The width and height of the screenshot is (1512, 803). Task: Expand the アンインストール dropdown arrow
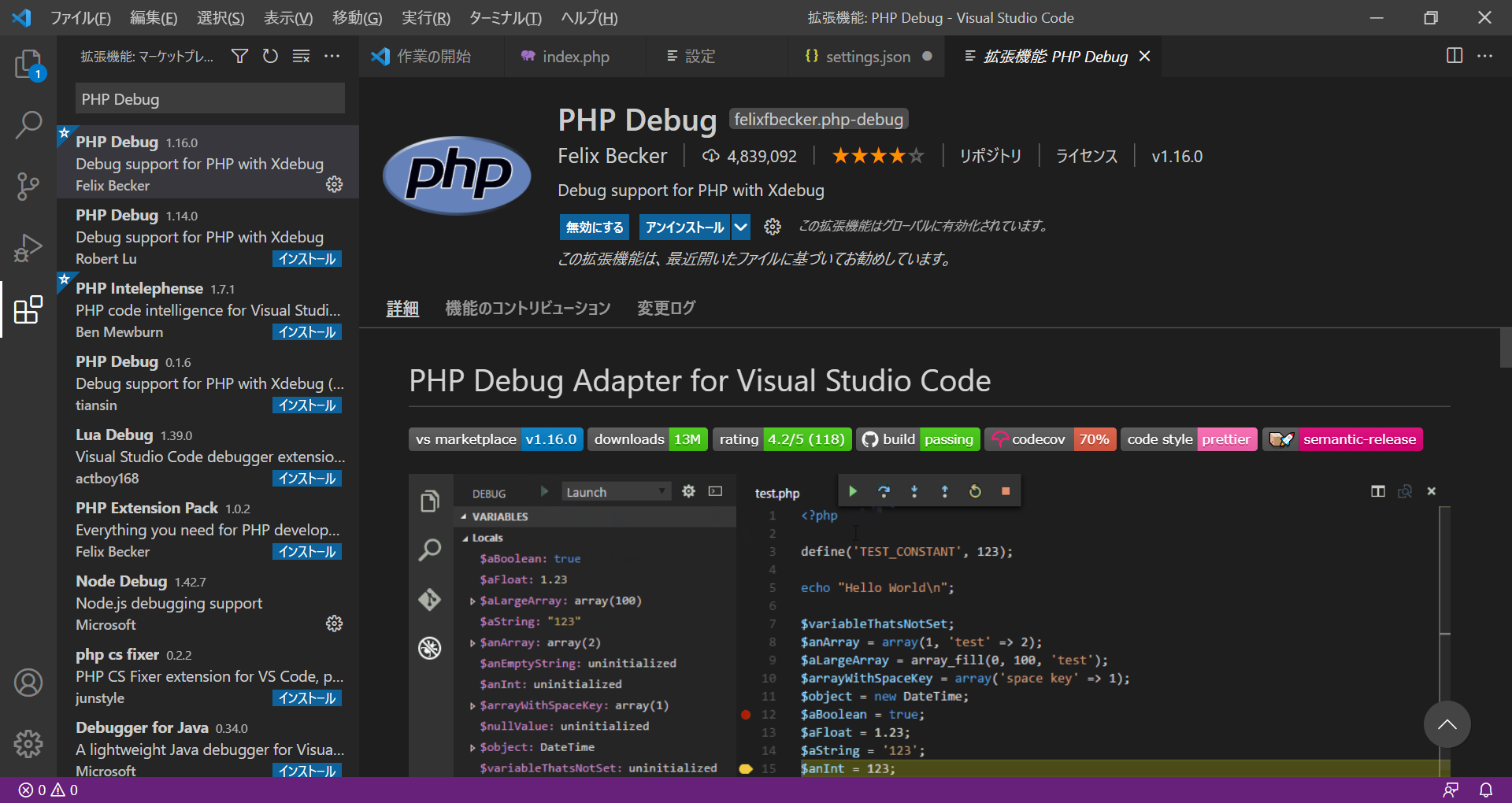(x=739, y=227)
